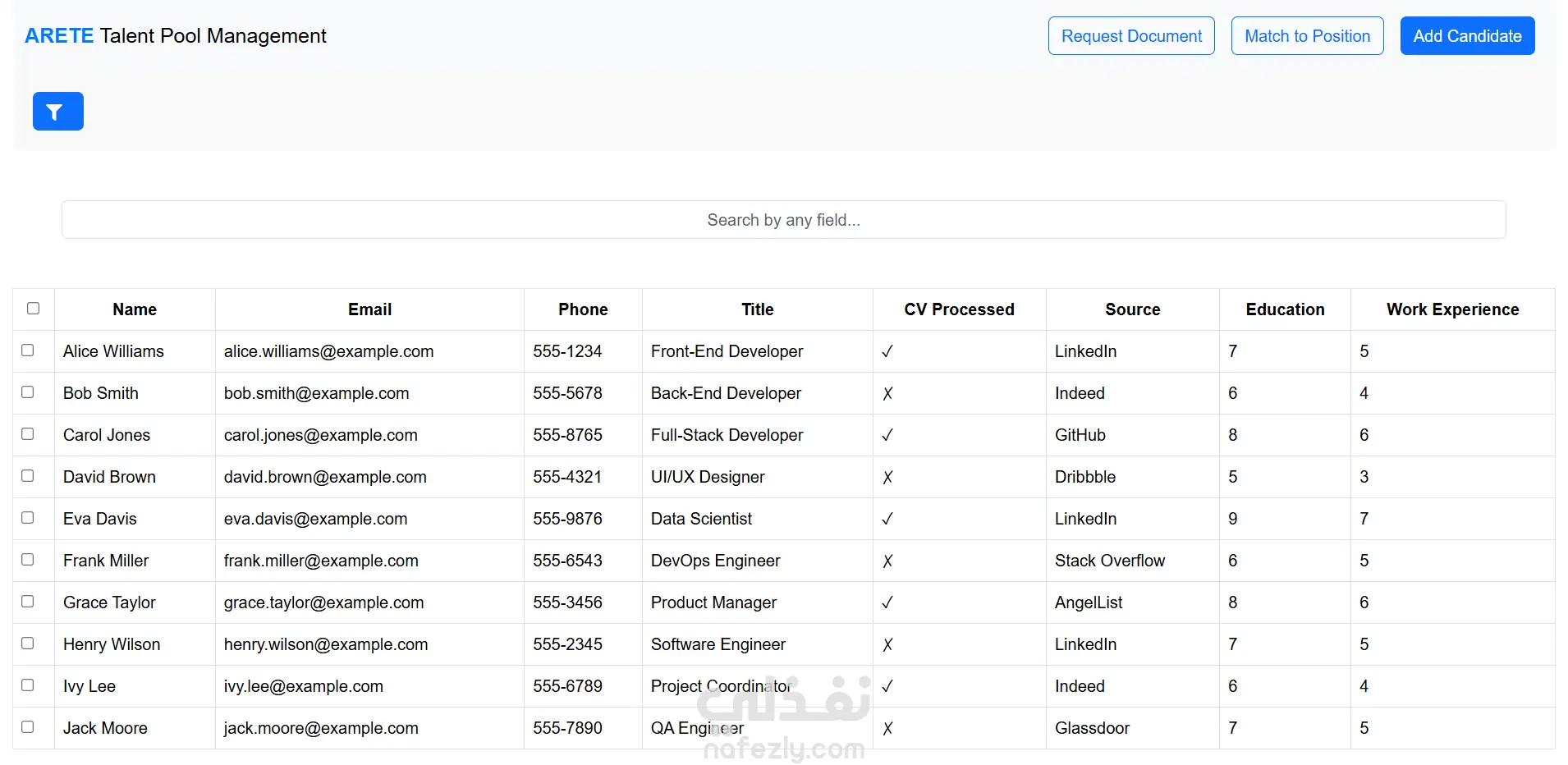Check the Henry Wilson row checkbox
This screenshot has width=1568, height=765.
28,644
